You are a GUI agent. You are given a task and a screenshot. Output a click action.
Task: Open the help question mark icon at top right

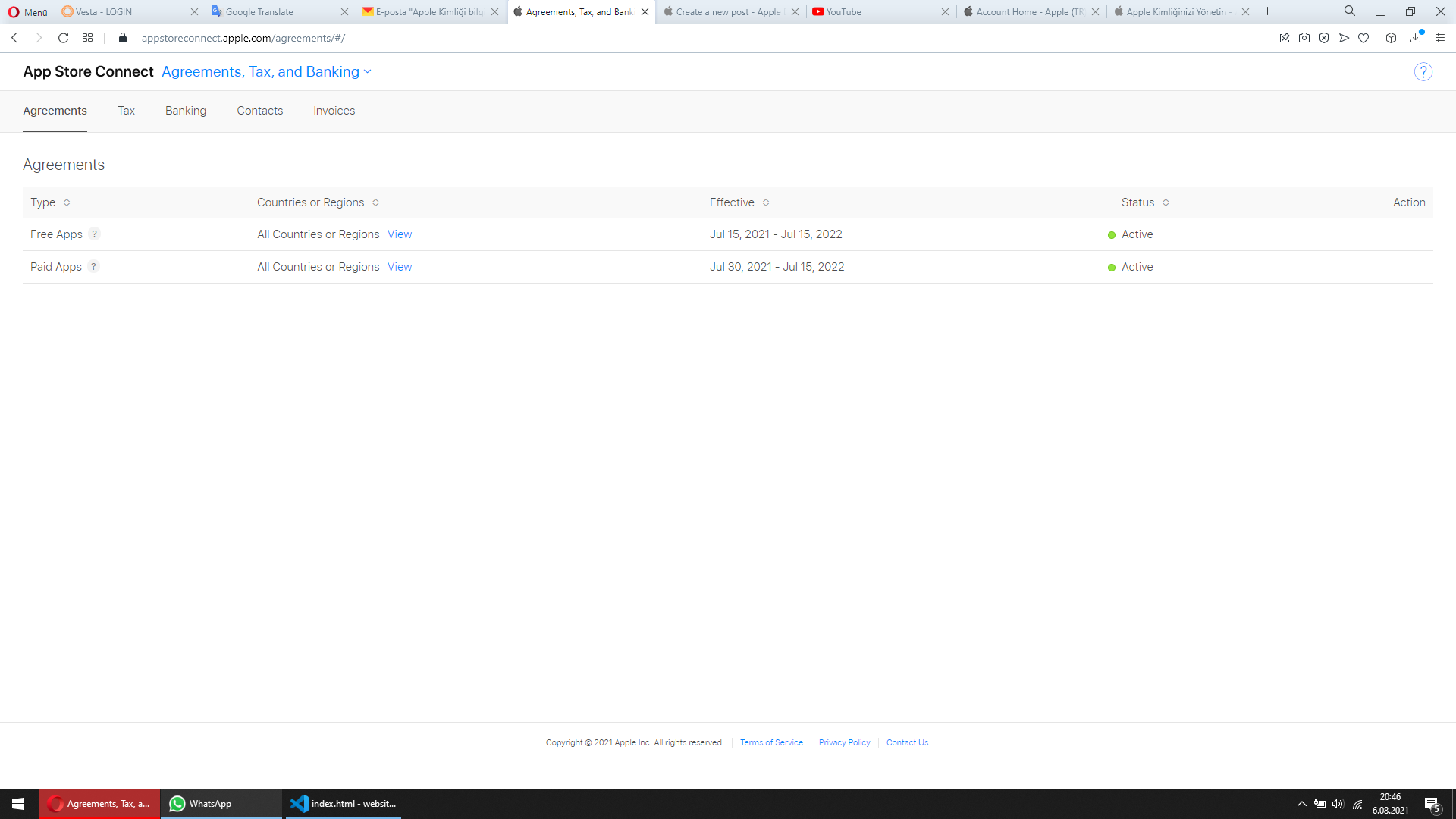pos(1423,72)
